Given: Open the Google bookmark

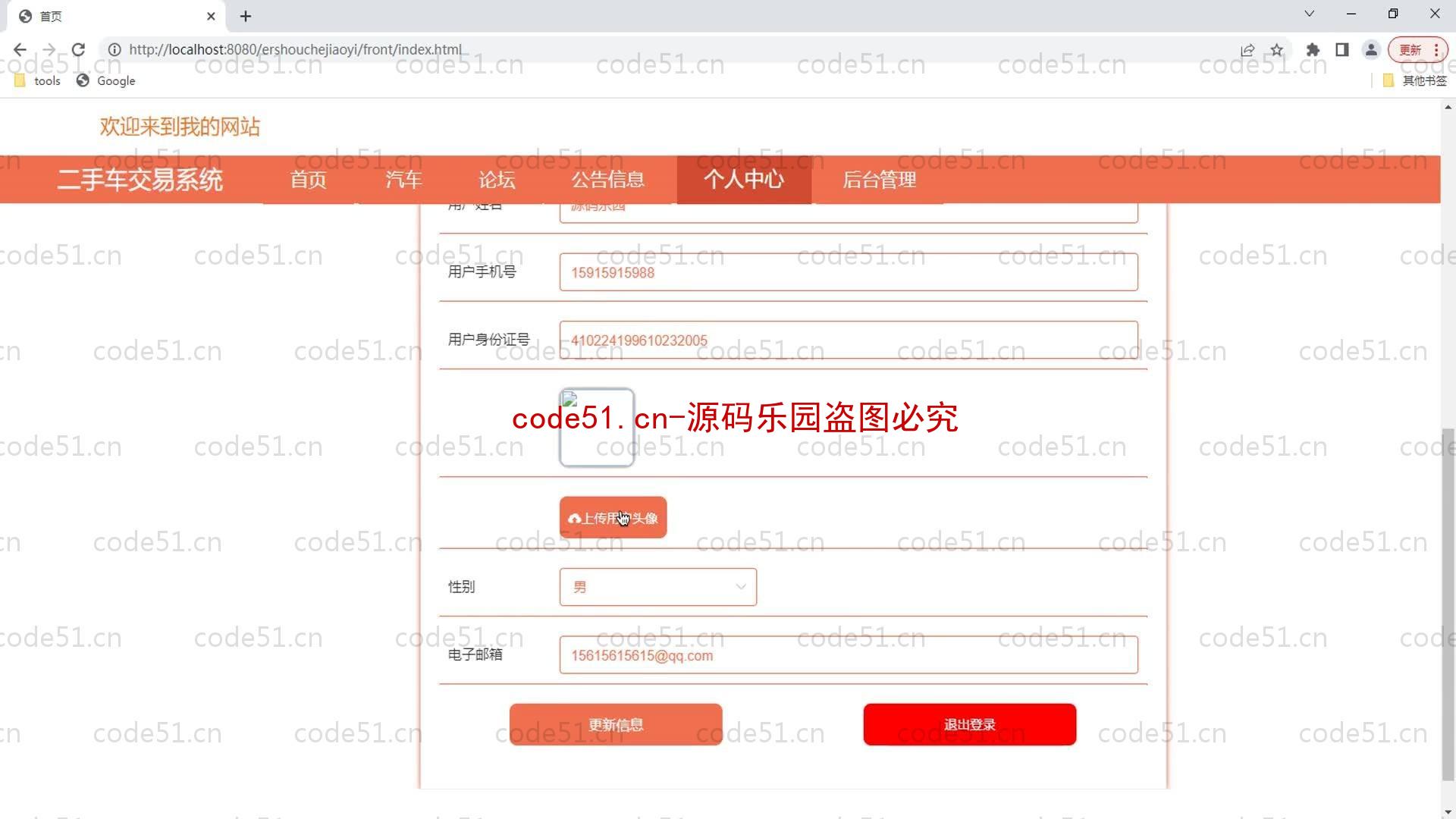Looking at the screenshot, I should pyautogui.click(x=106, y=81).
